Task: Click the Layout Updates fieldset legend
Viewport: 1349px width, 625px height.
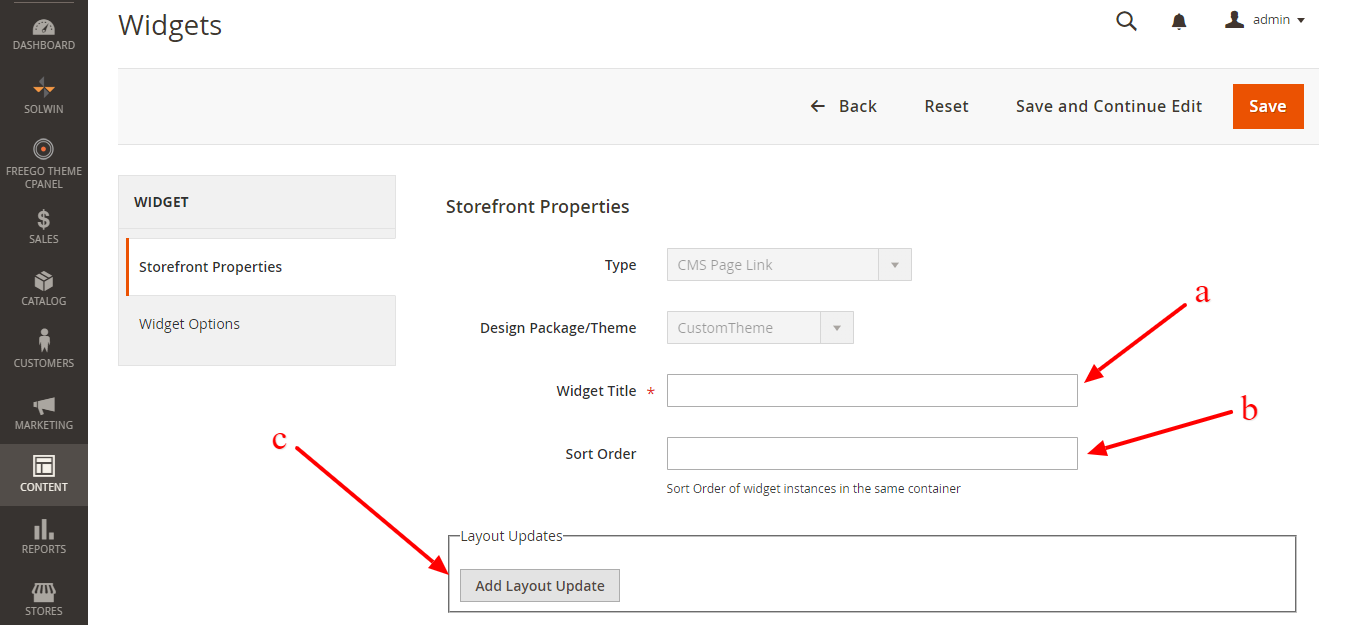Action: 512,536
